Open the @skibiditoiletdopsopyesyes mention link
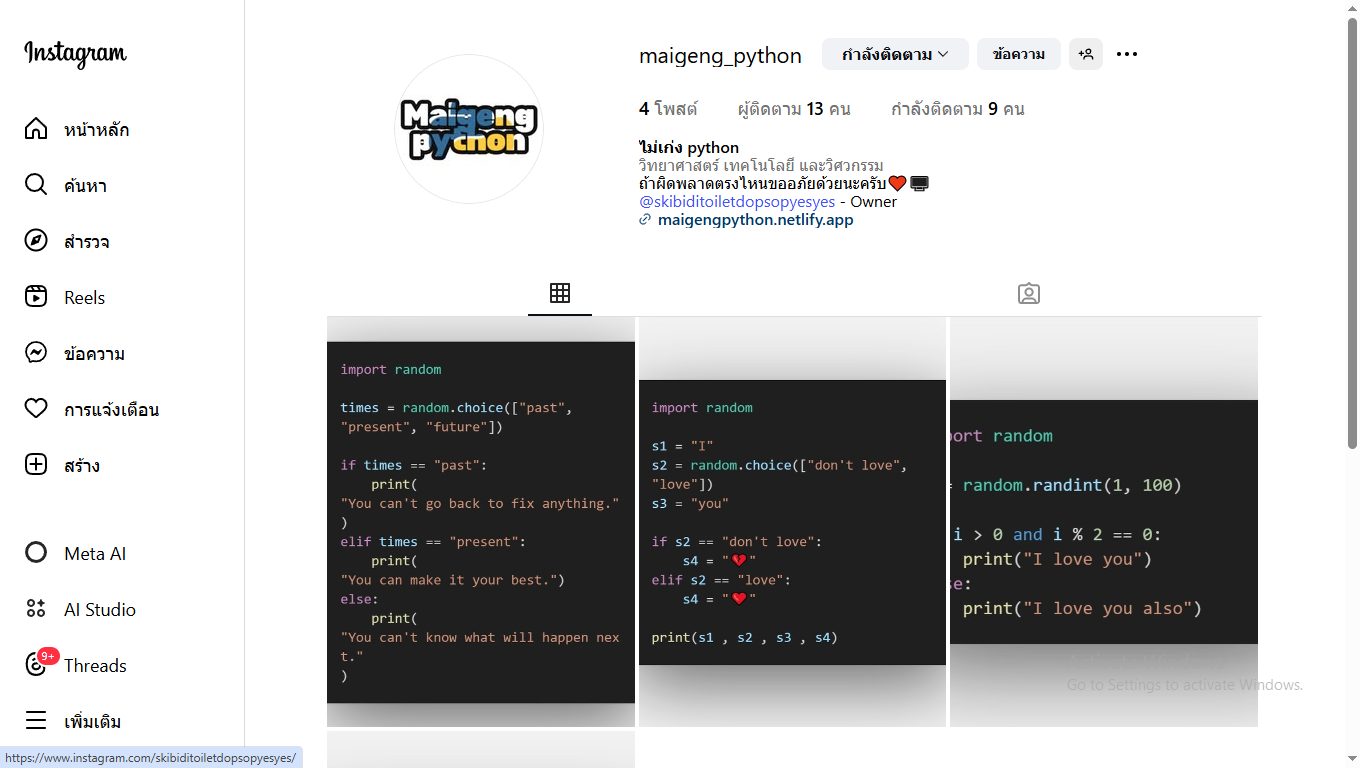This screenshot has height=768, width=1360. 737,202
